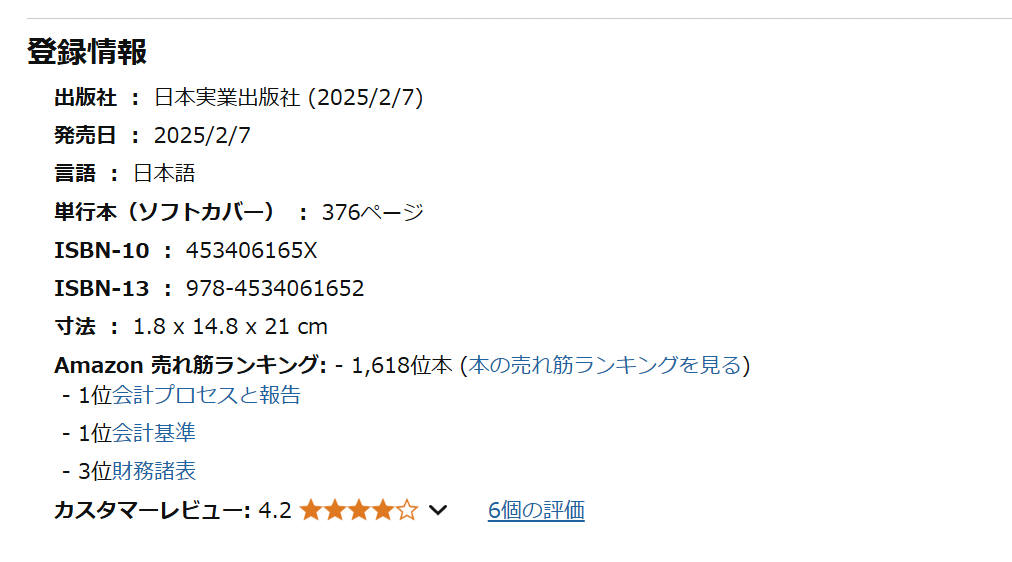The width and height of the screenshot is (1012, 562).
Task: Click the 発売日 date value
Action: click(202, 136)
